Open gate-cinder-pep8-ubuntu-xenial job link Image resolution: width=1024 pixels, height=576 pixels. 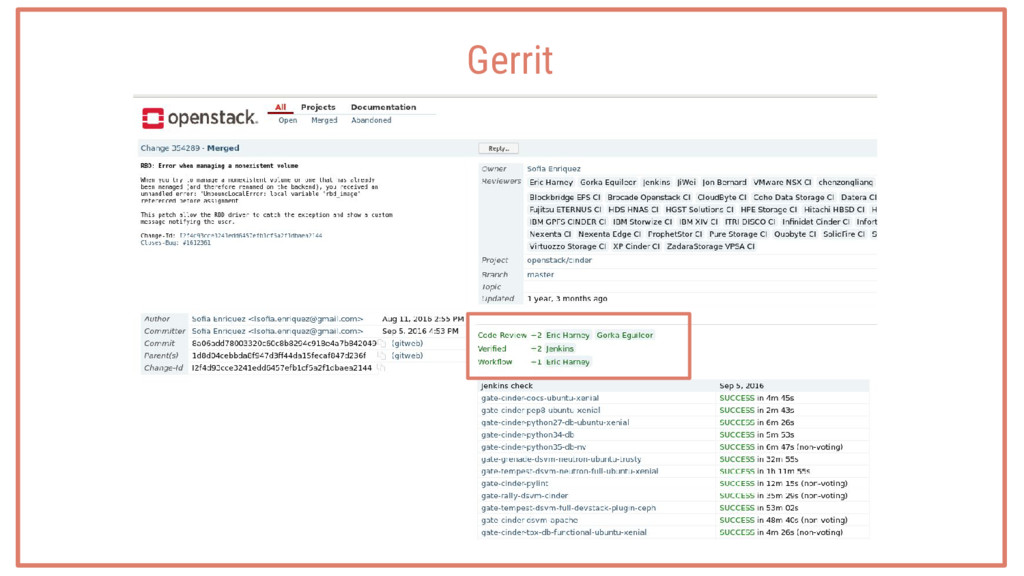pyautogui.click(x=540, y=410)
